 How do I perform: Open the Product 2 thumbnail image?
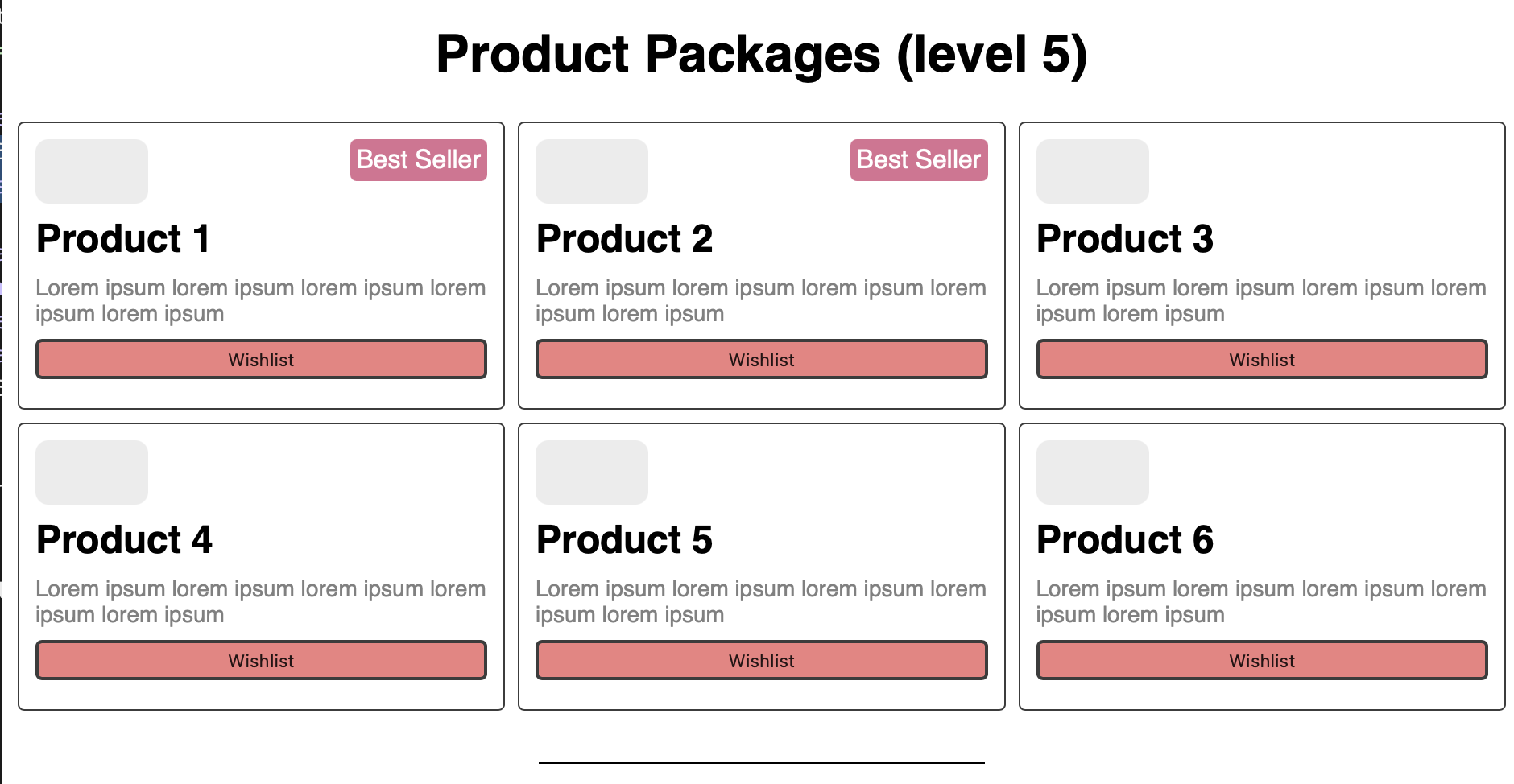tap(592, 171)
